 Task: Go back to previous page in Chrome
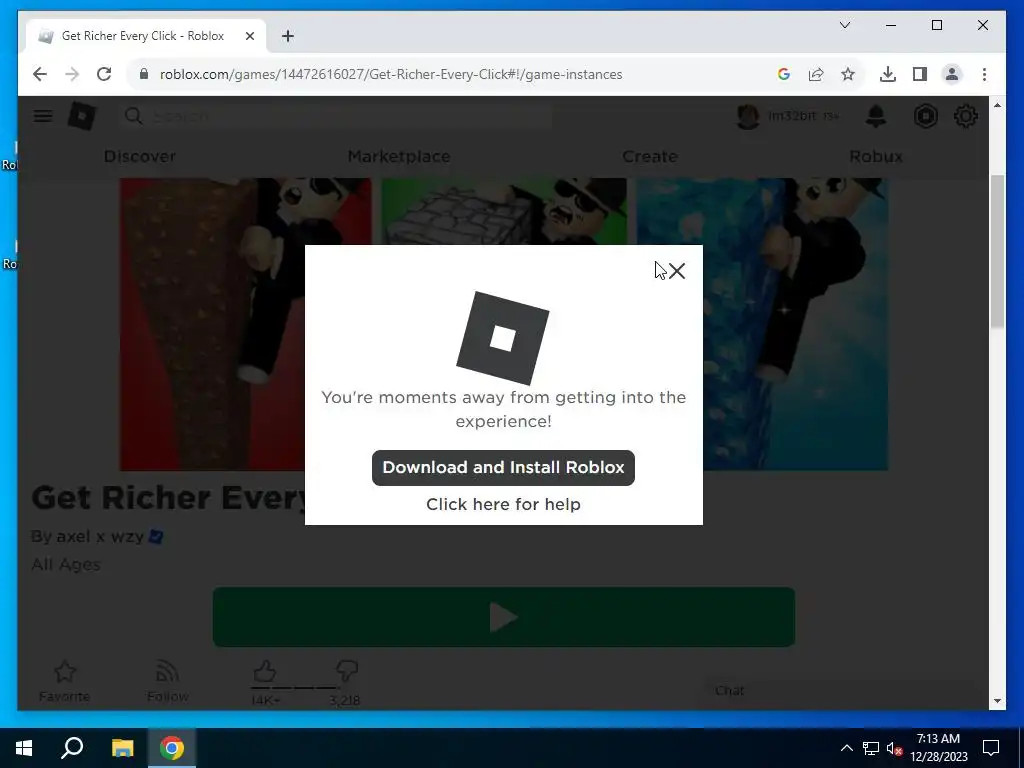40,74
